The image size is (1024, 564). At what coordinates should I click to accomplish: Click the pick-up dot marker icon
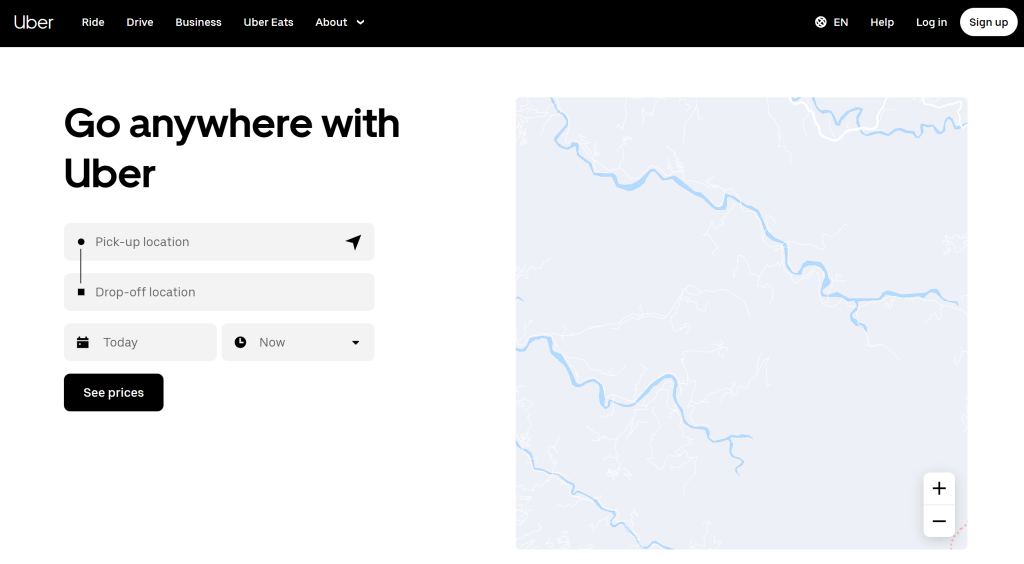pos(81,242)
